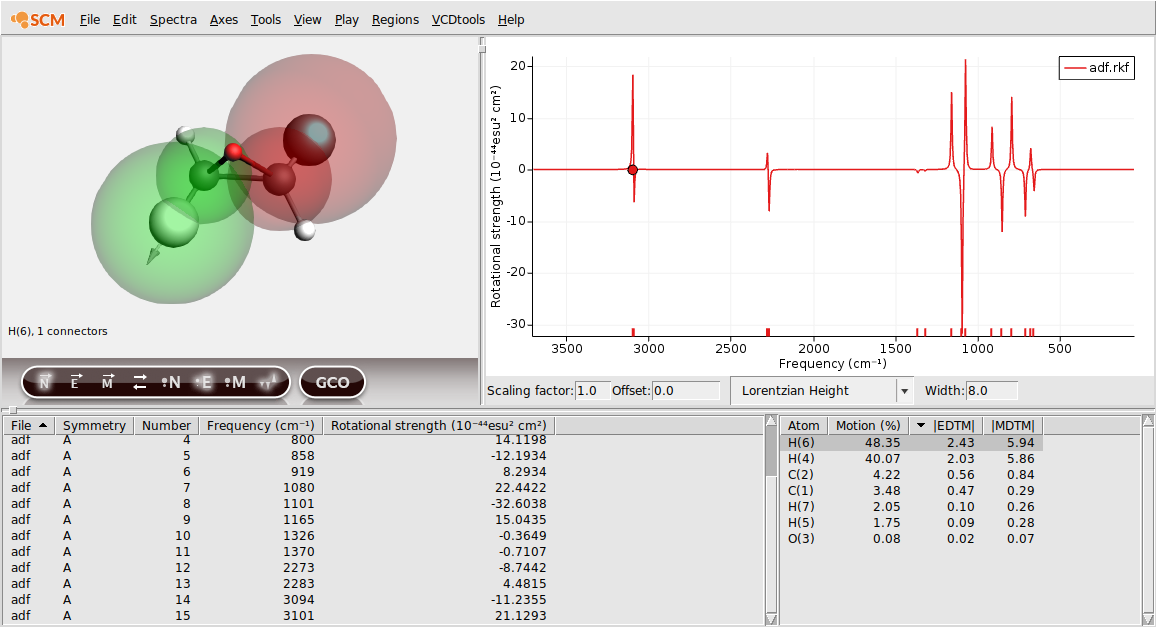Viewport: 1156px width, 627px height.
Task: Select mode 7 at 1080 cm⁻¹
Action: [279, 488]
